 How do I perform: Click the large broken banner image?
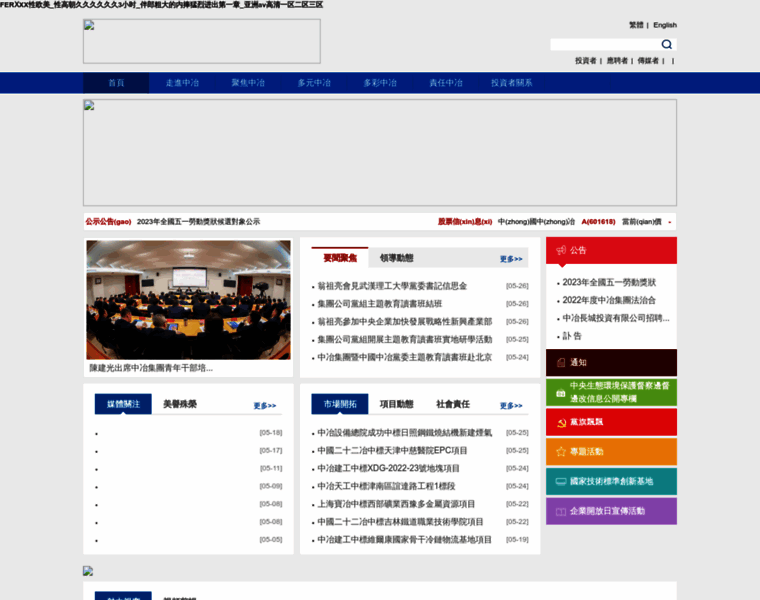pos(380,153)
